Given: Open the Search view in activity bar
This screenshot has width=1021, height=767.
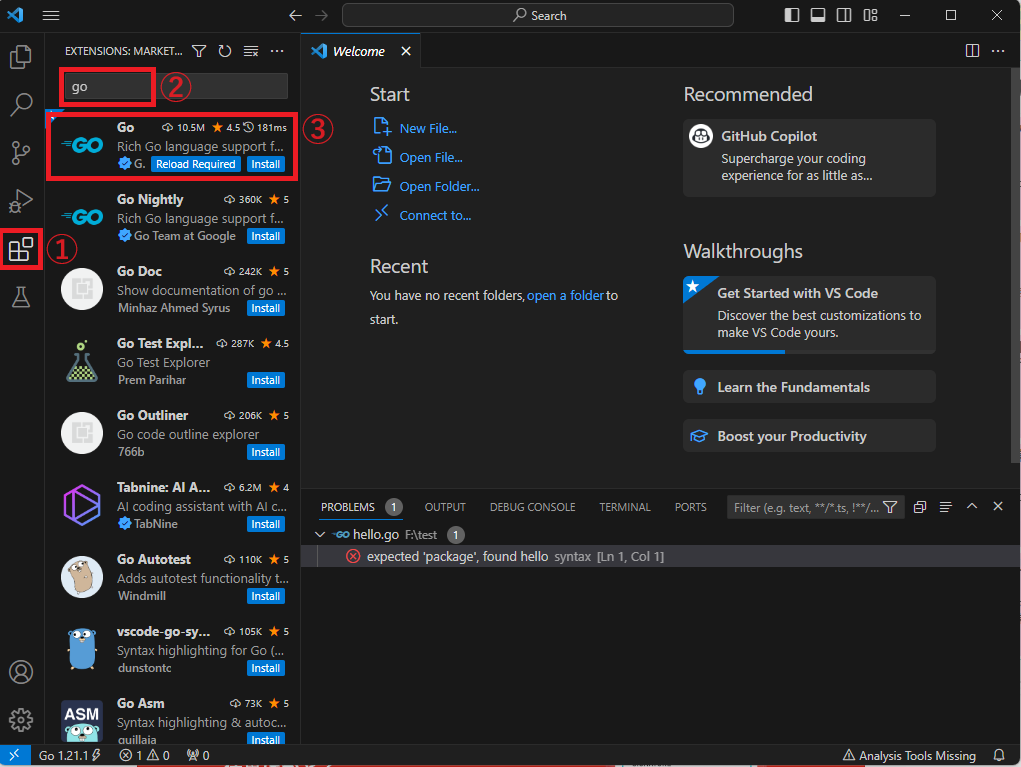Looking at the screenshot, I should [21, 104].
